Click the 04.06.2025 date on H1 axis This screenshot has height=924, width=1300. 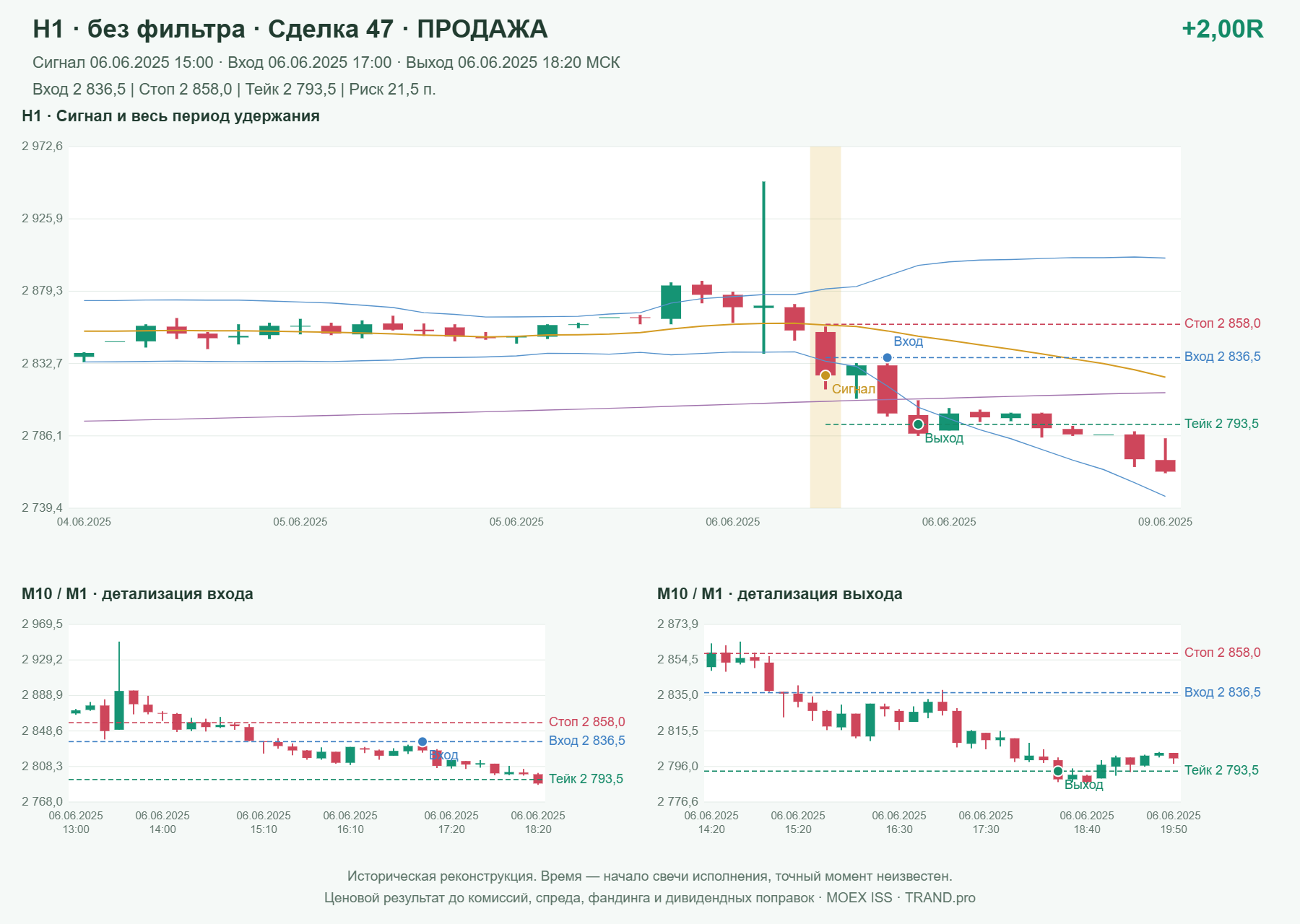[84, 522]
